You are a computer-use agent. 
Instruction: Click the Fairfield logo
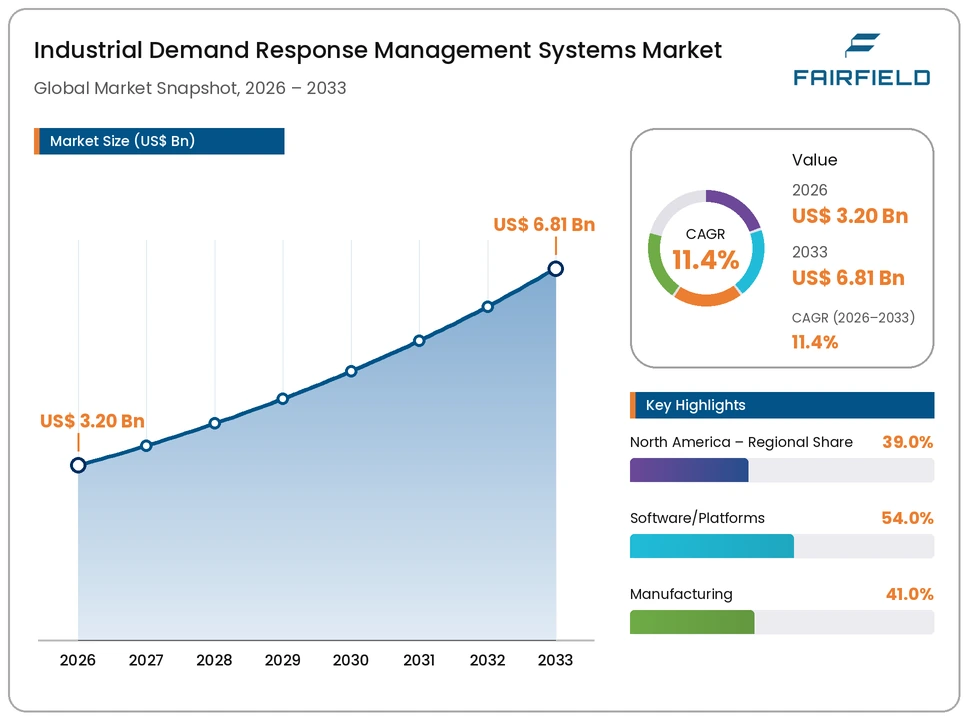pyautogui.click(x=861, y=59)
